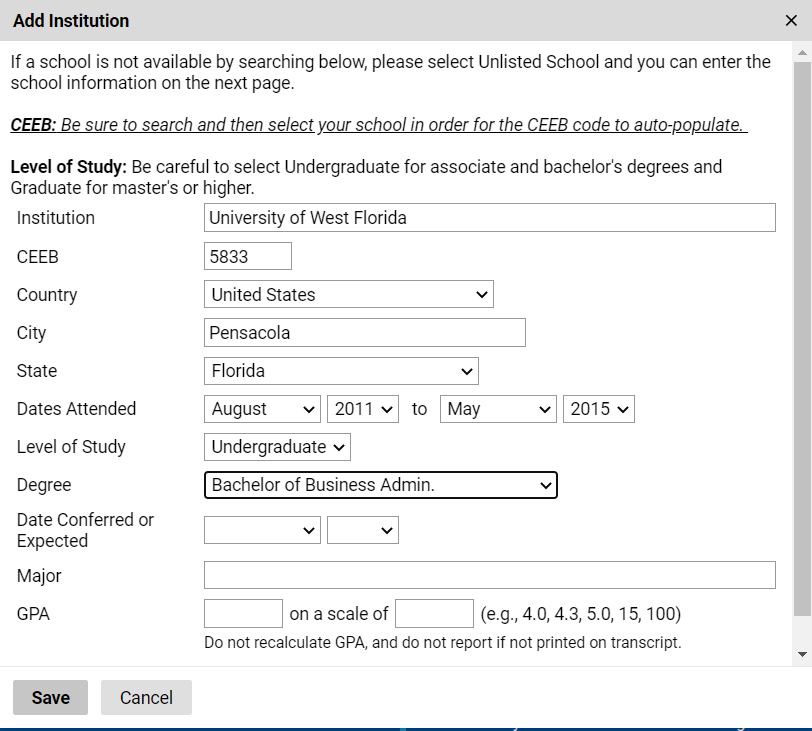Click the CEEB code field
This screenshot has width=812, height=731.
[248, 256]
